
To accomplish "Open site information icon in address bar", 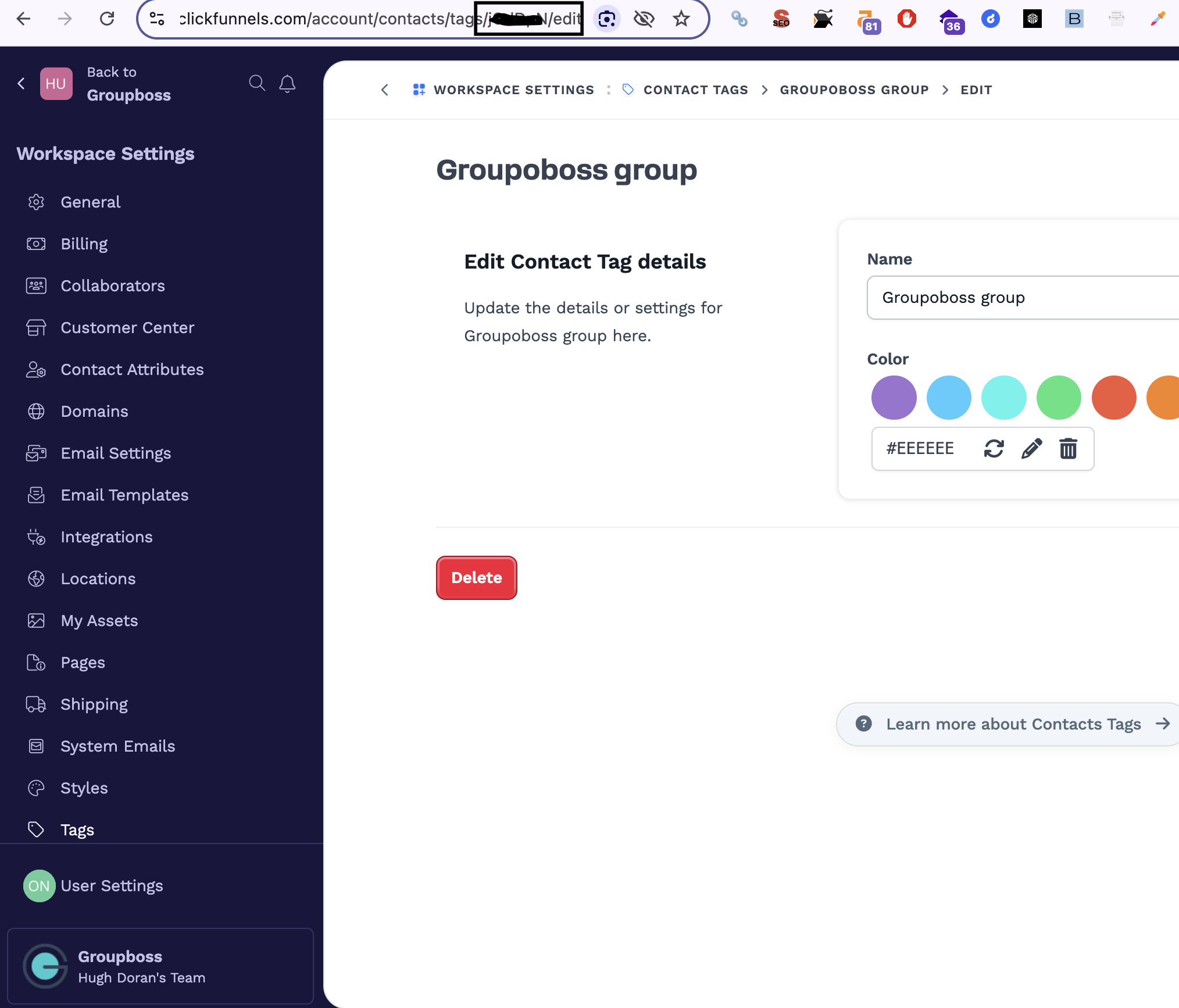I will tap(157, 19).
